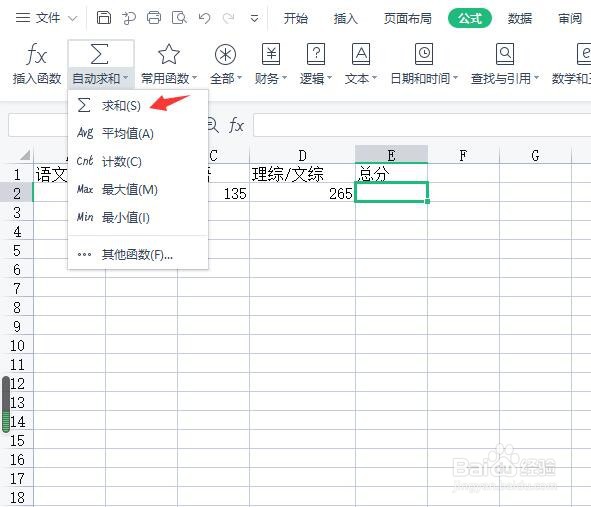This screenshot has height=507, width=591.
Task: Select row 1 header
Action: pyautogui.click(x=17, y=175)
